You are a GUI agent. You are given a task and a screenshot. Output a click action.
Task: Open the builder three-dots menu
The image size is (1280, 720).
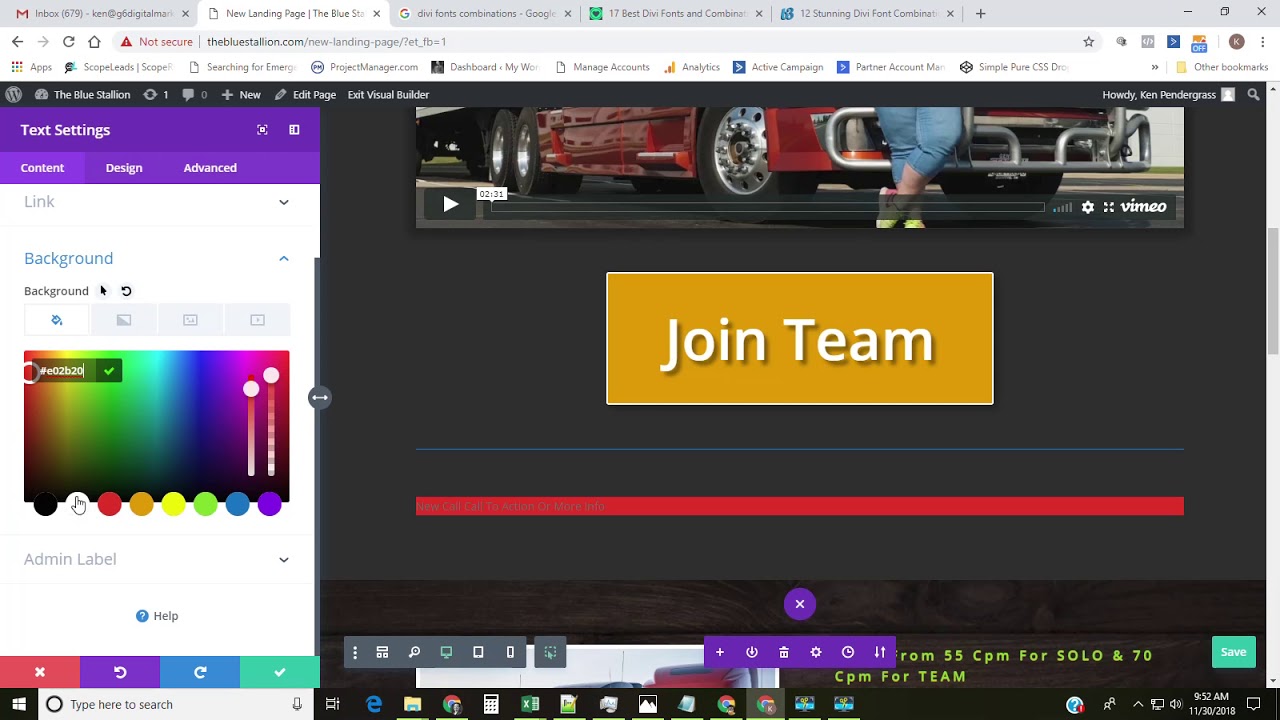click(354, 652)
